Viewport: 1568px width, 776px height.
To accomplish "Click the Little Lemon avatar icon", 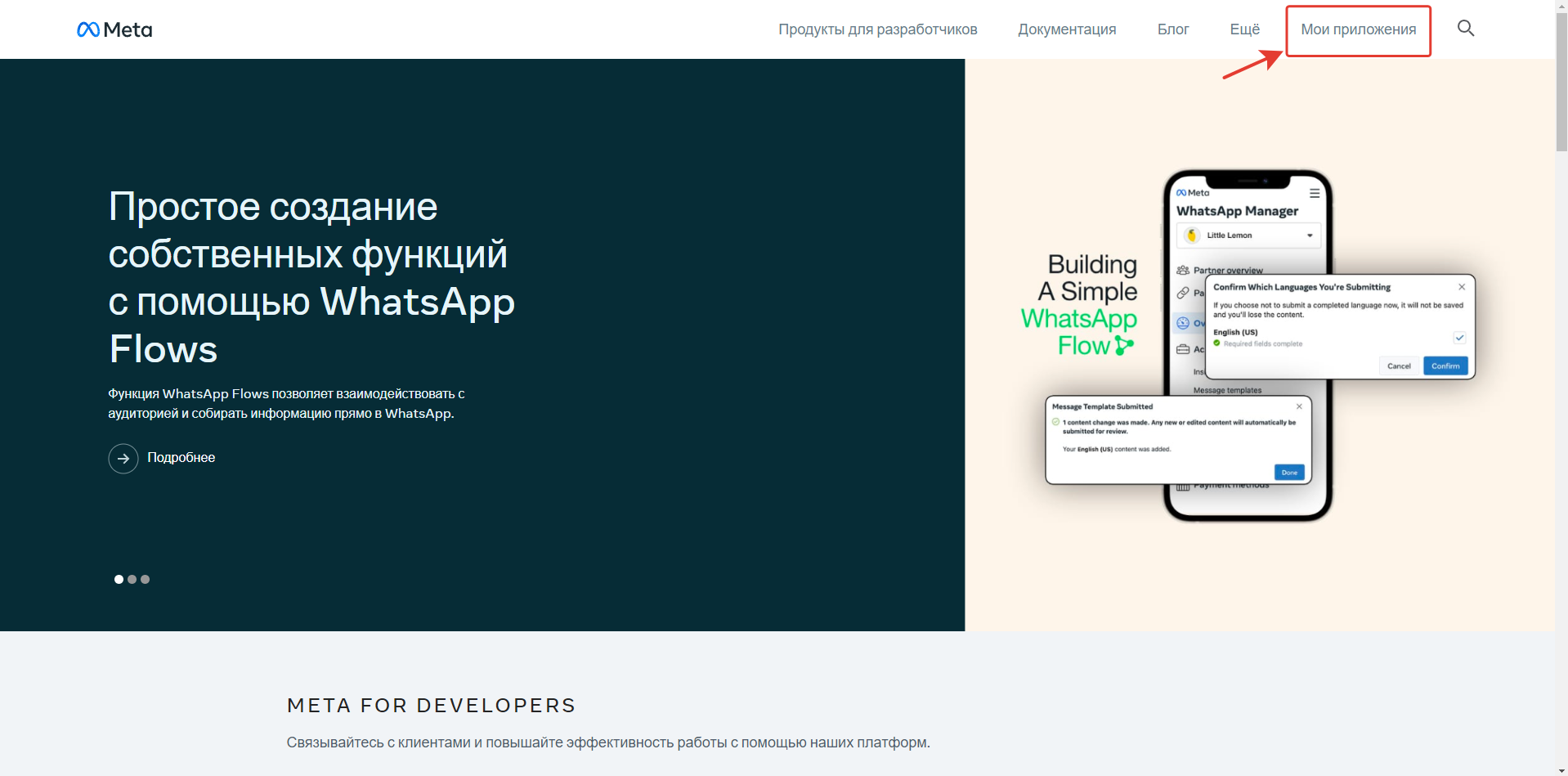I will pyautogui.click(x=1192, y=235).
